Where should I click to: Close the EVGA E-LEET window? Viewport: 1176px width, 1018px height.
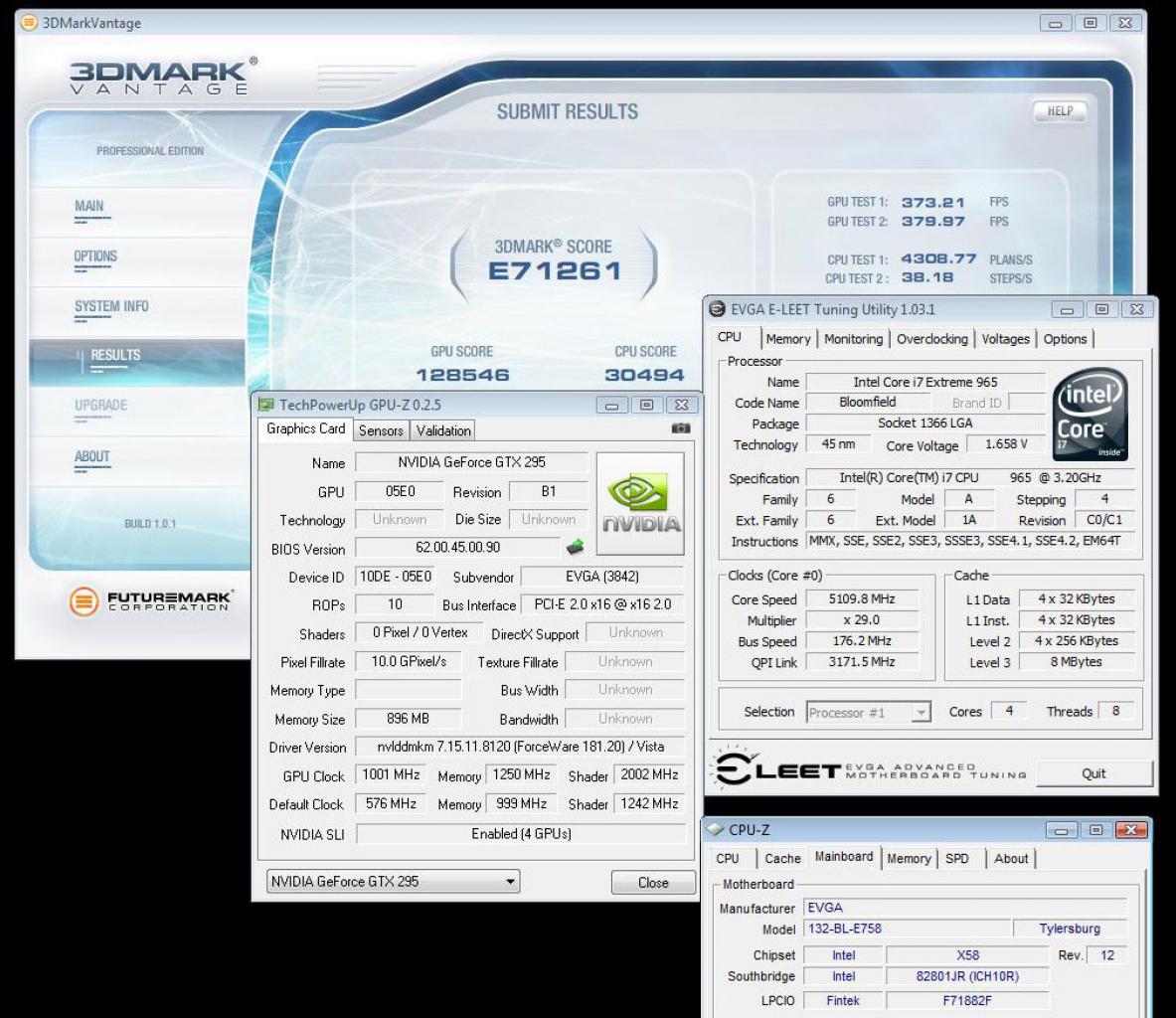click(1137, 309)
